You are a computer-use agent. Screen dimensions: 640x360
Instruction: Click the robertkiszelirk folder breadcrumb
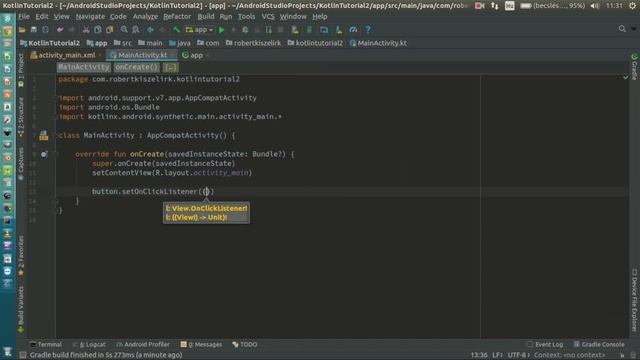coord(253,43)
